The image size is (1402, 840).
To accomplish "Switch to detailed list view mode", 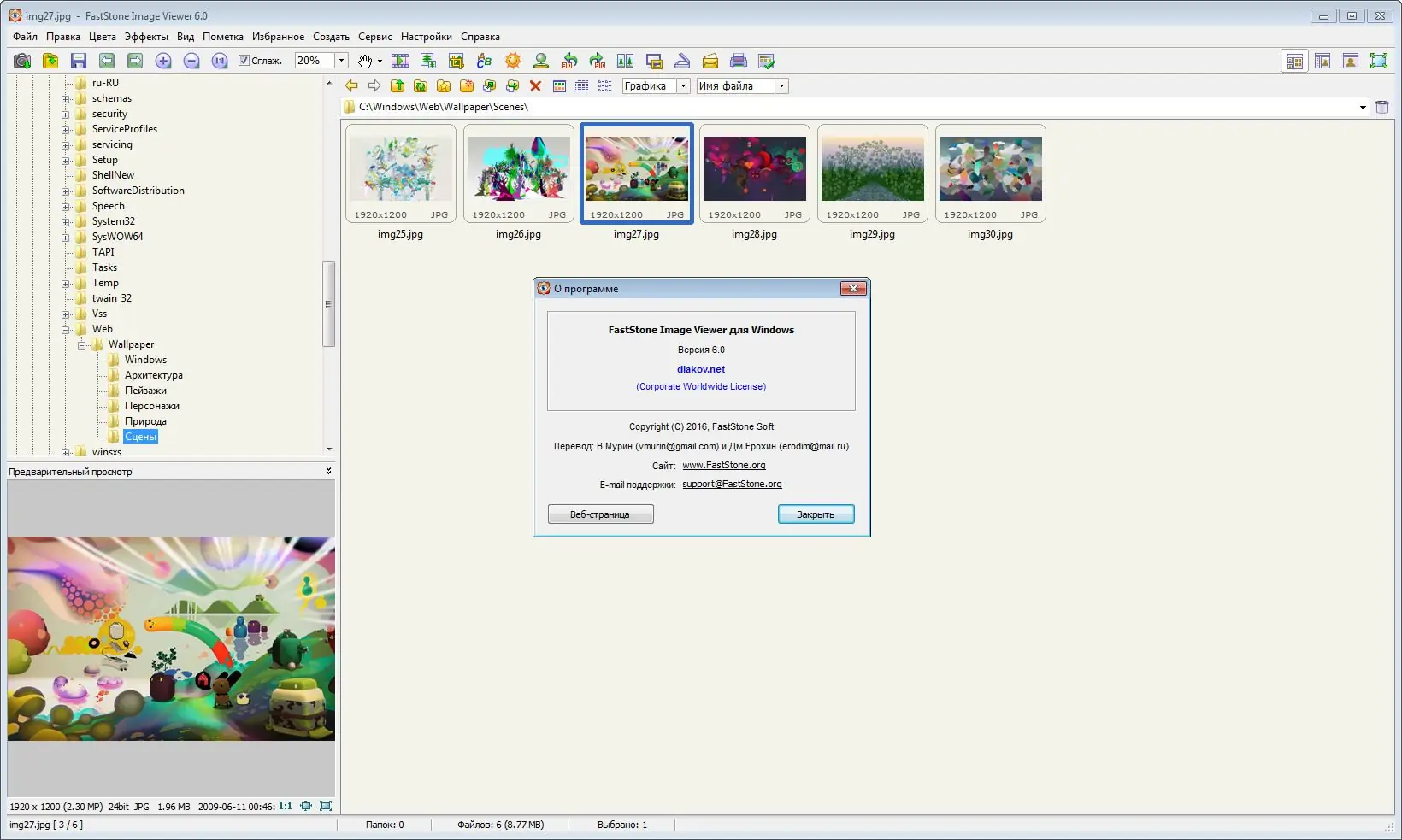I will pyautogui.click(x=582, y=85).
